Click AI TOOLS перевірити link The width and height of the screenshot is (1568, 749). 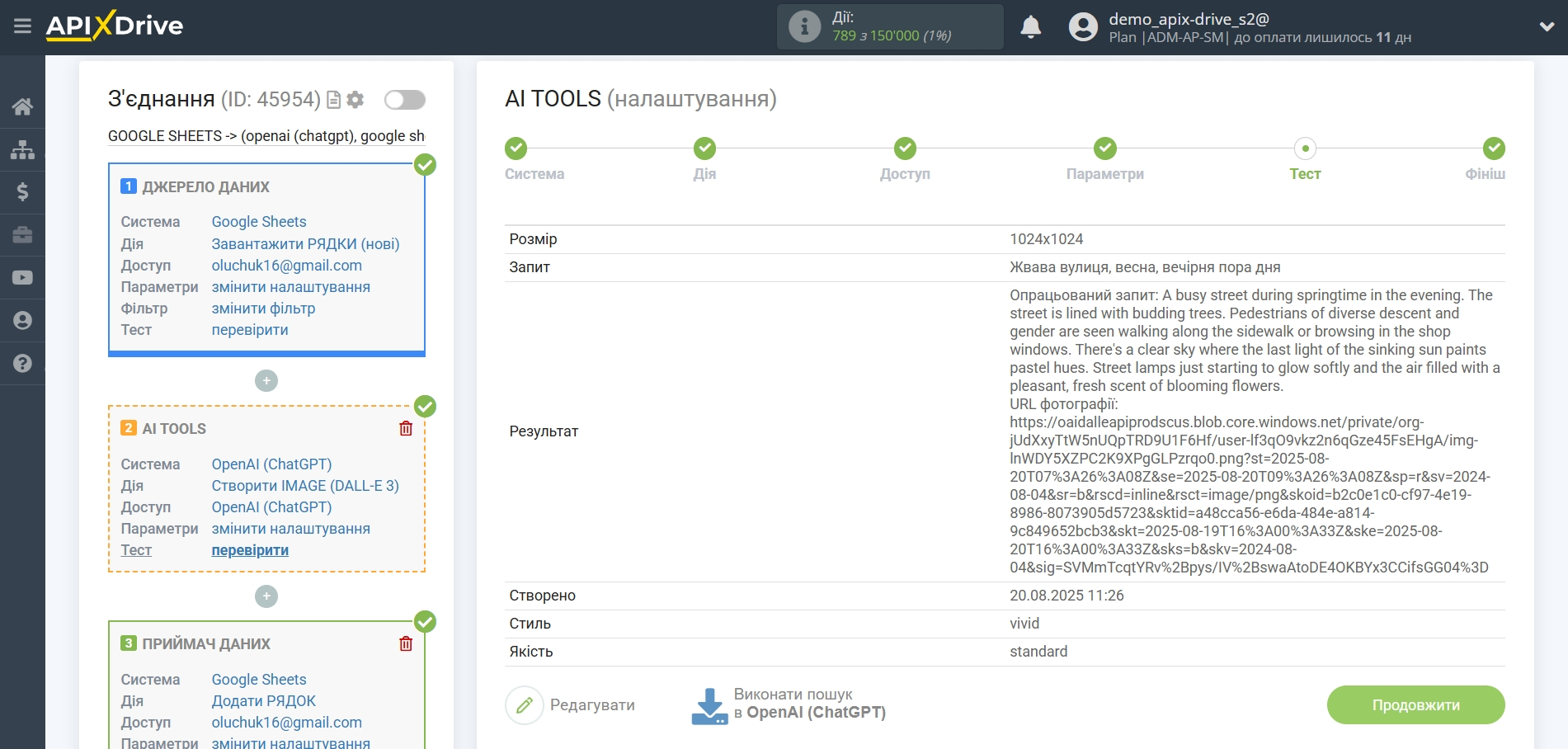(250, 550)
